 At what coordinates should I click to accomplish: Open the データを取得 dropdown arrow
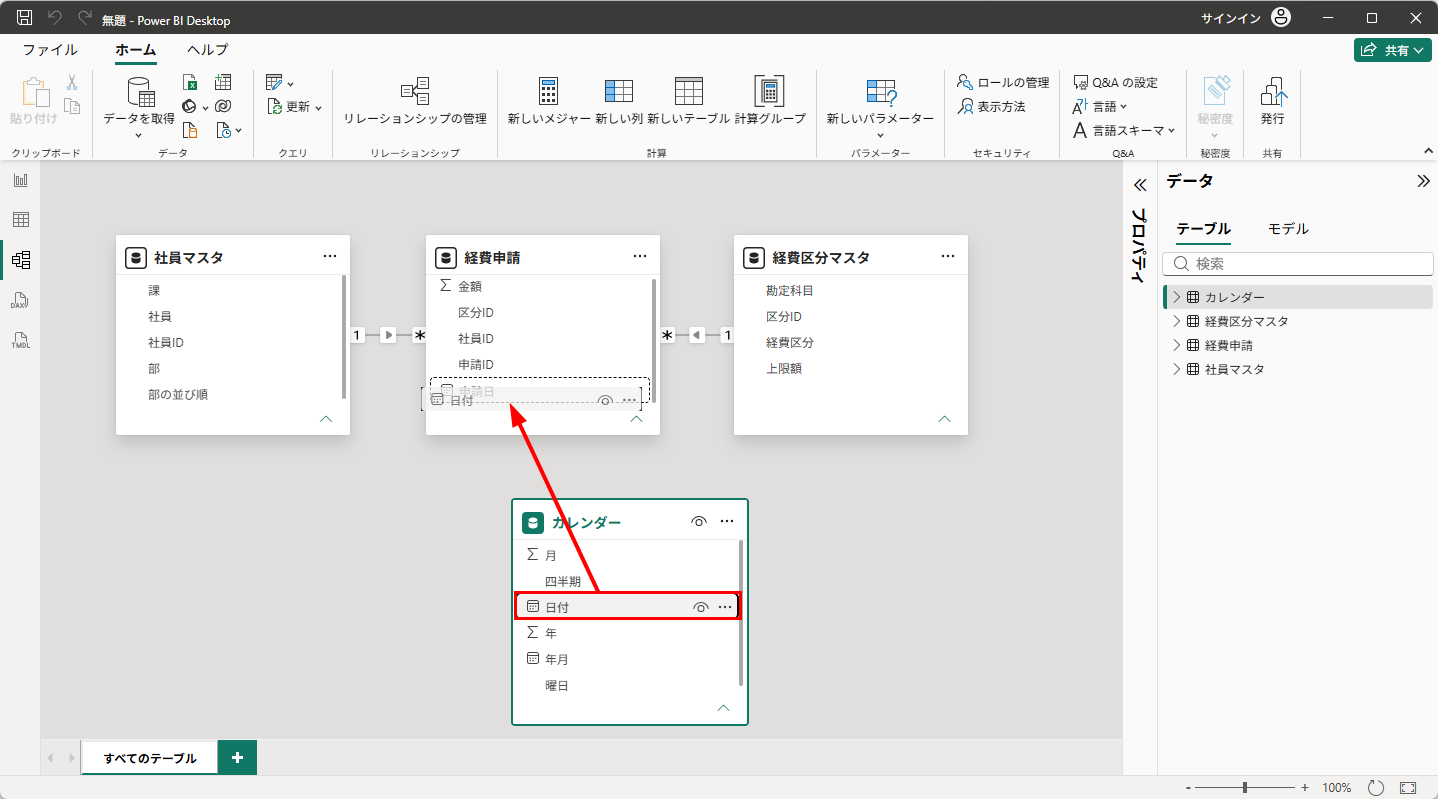pos(138,135)
